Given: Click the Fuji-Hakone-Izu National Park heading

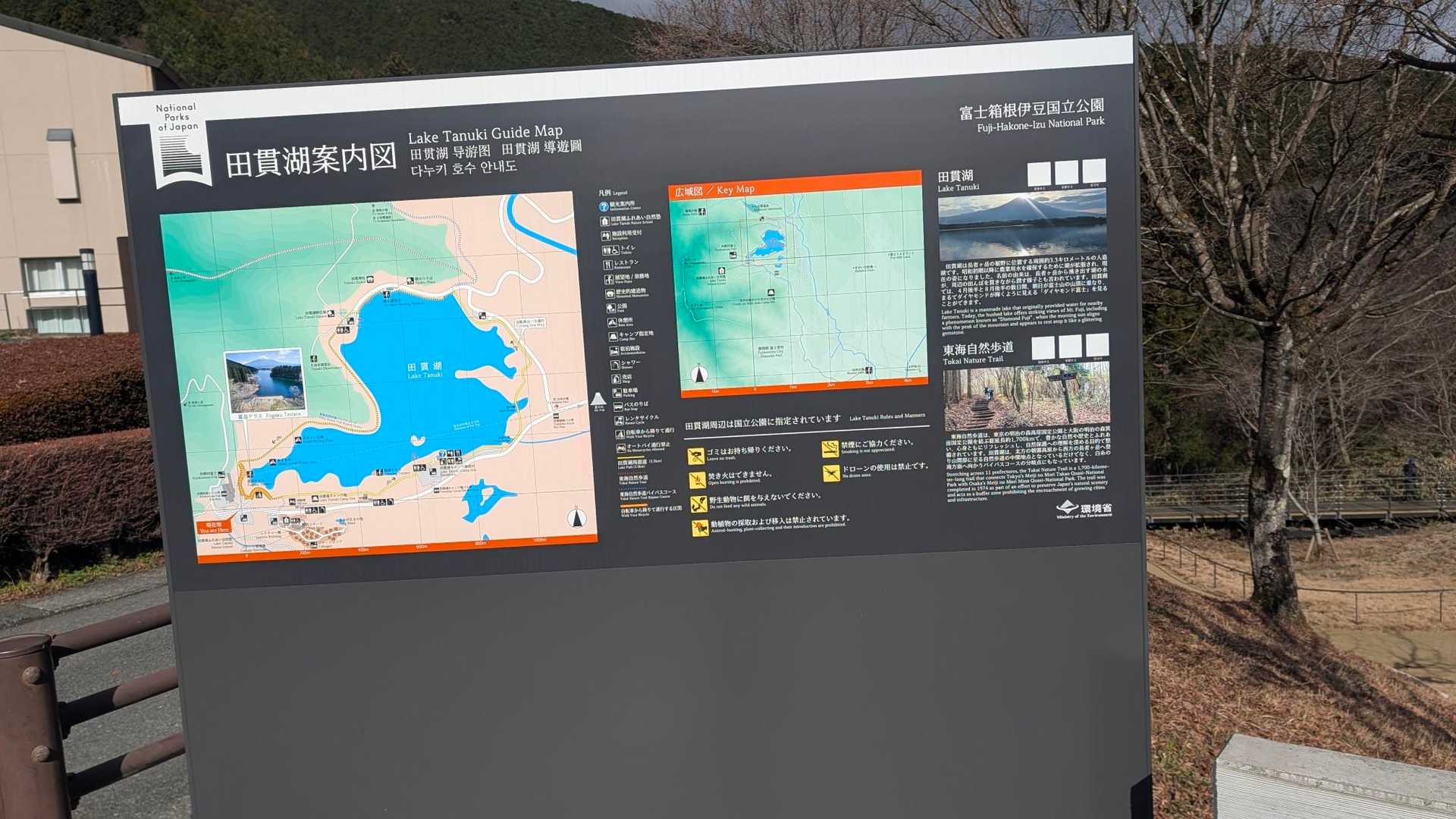Looking at the screenshot, I should tap(1040, 126).
